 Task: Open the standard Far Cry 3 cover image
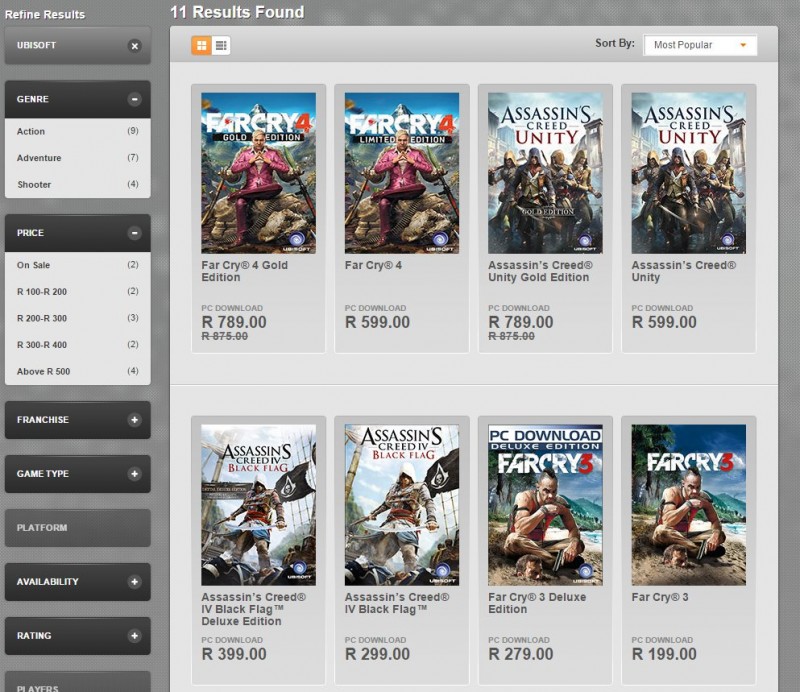(689, 505)
